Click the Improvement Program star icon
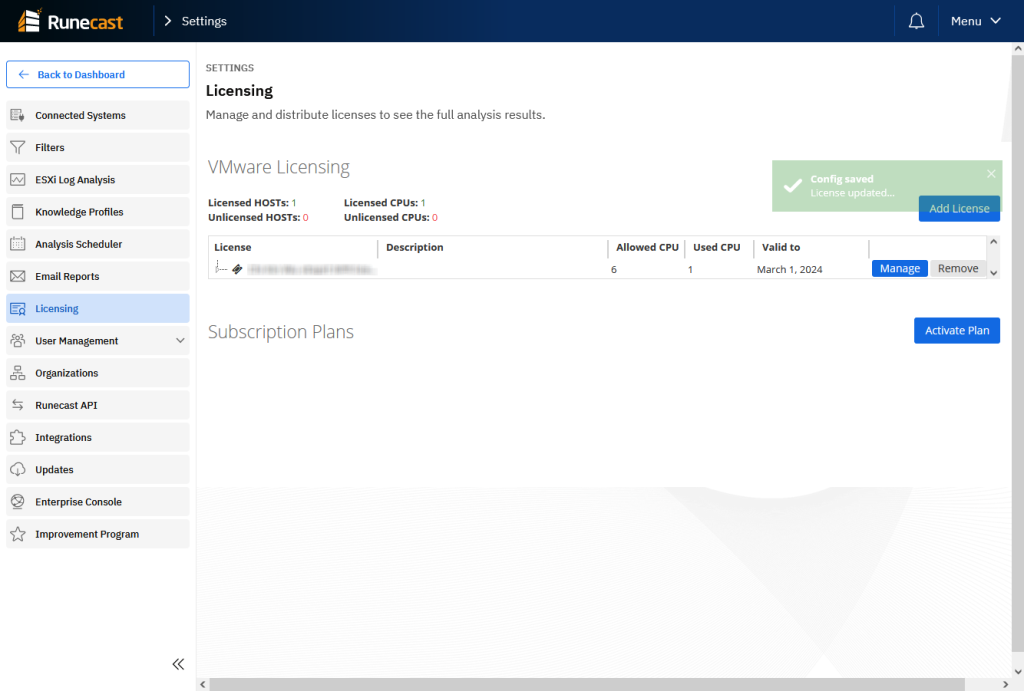The image size is (1024, 691). [18, 534]
